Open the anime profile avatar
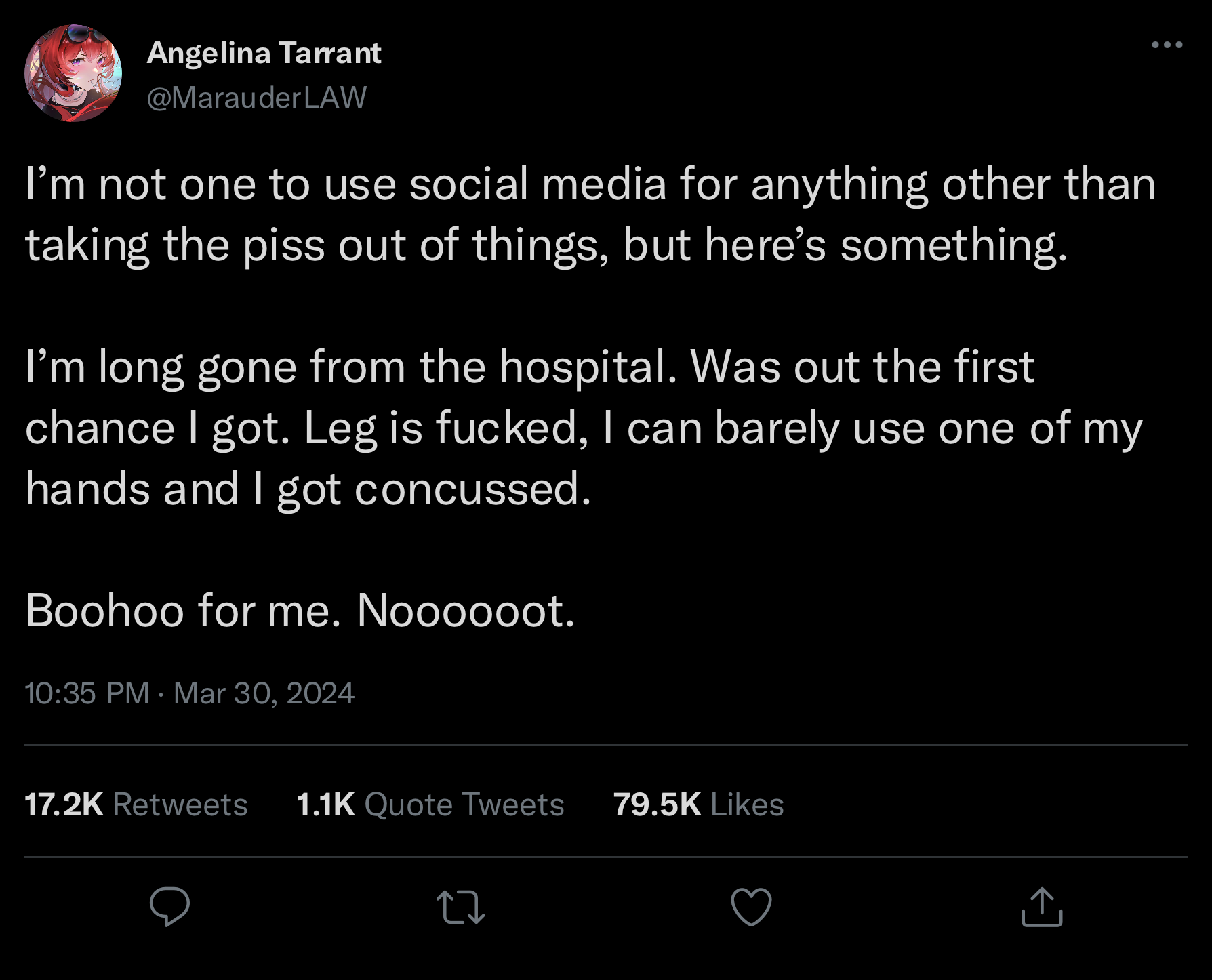This screenshot has width=1212, height=980. [73, 73]
